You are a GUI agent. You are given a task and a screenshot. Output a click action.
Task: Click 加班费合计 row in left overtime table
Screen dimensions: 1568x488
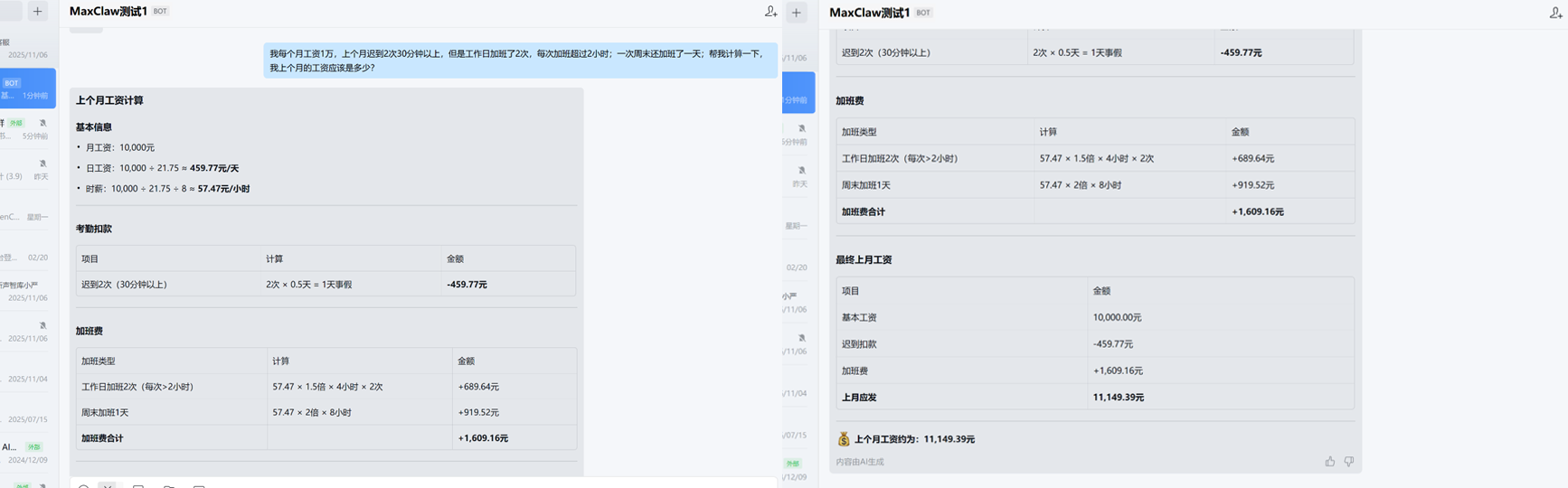(326, 438)
